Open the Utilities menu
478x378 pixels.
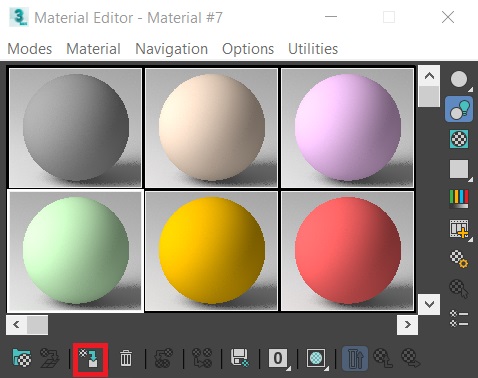313,49
